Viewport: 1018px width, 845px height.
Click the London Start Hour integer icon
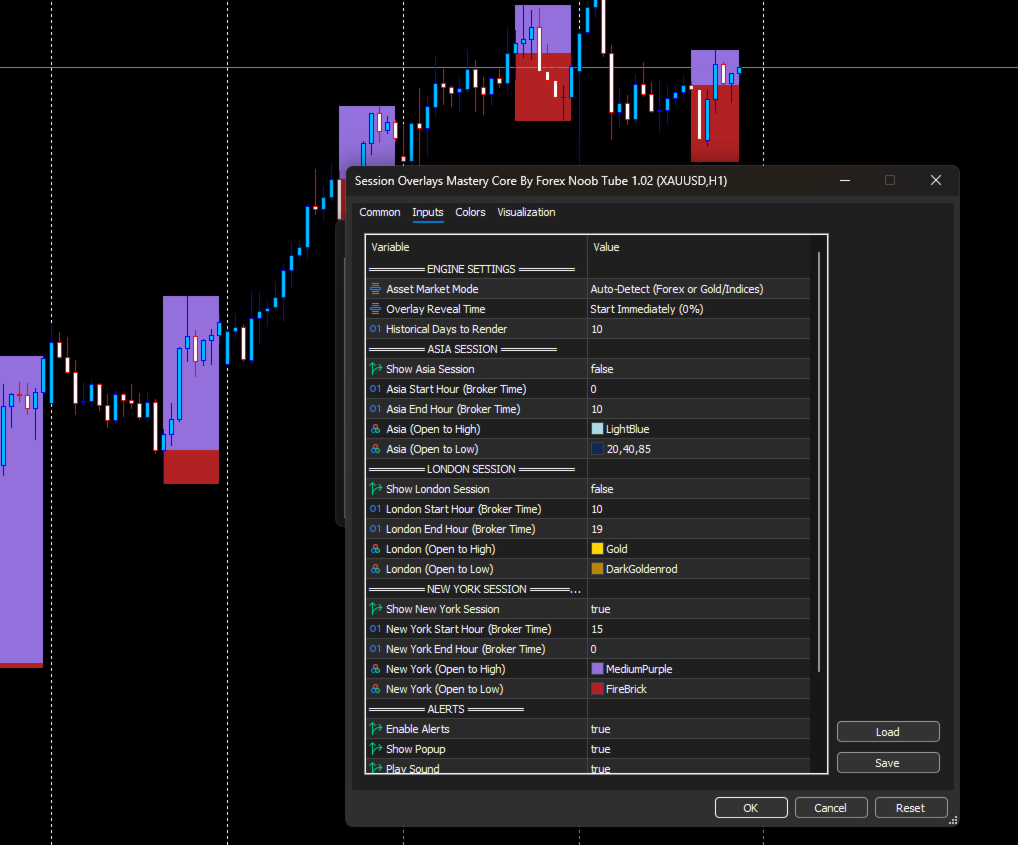(375, 509)
